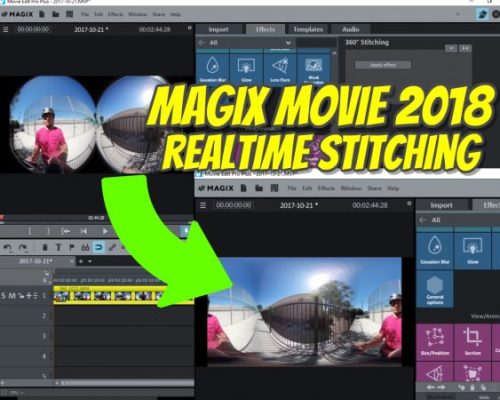Image resolution: width=500 pixels, height=400 pixels.
Task: Expand the All category dropdown in upper effects panel
Action: pyautogui.click(x=288, y=43)
